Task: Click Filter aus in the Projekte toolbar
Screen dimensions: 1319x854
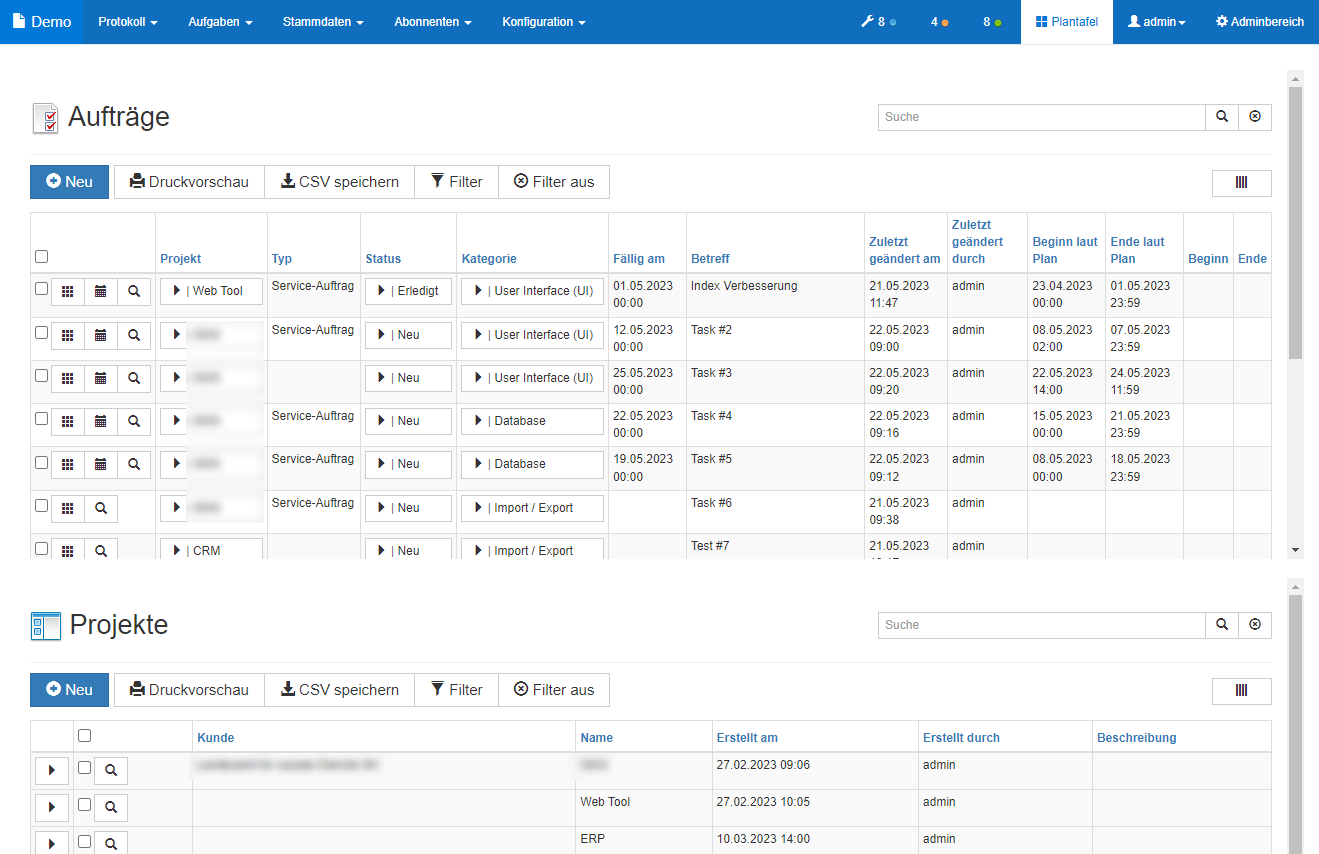Action: (x=554, y=690)
